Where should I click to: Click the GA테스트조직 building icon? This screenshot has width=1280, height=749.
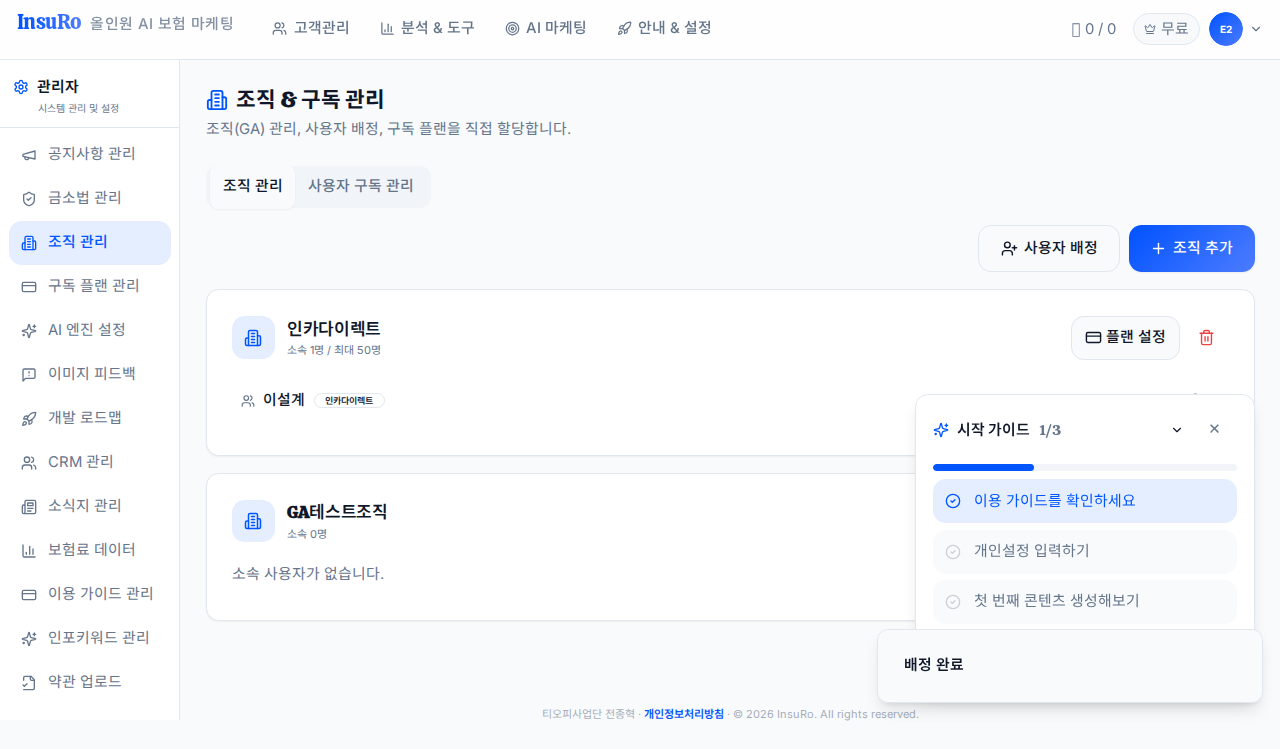pyautogui.click(x=253, y=521)
